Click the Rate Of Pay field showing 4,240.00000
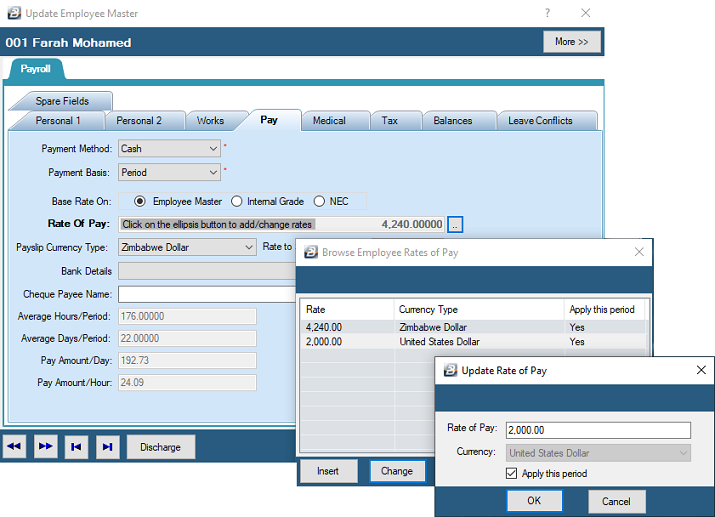The height and width of the screenshot is (517, 715). (x=281, y=224)
